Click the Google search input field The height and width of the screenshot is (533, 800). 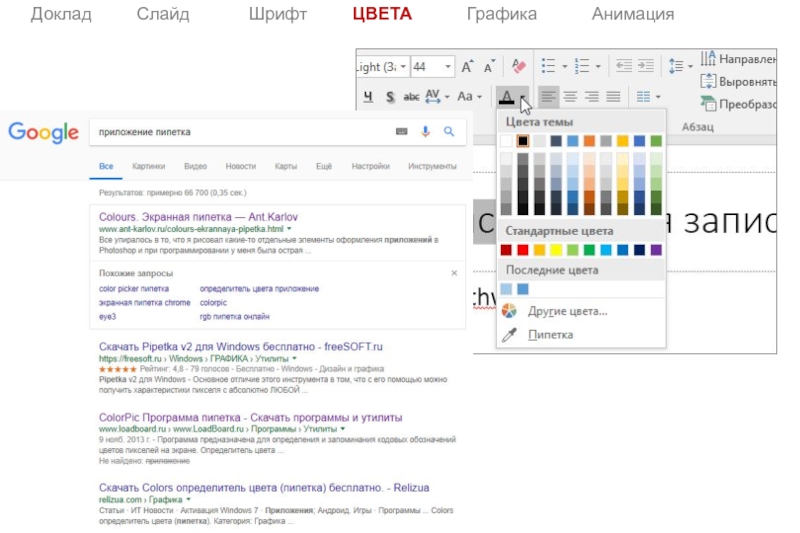(240, 131)
